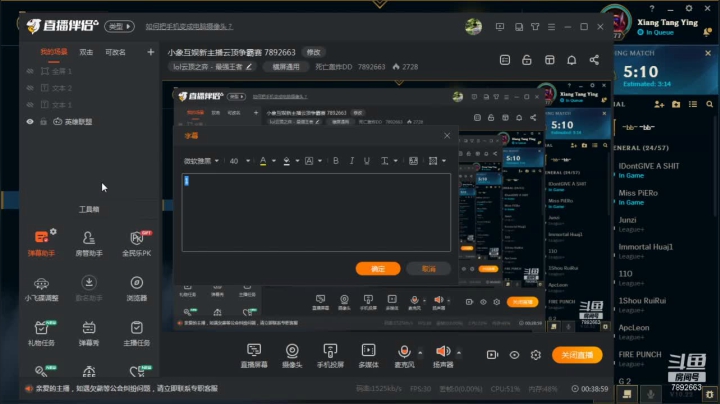Add a 手机投屏 phone mirroring source
The height and width of the screenshot is (404, 720).
point(330,355)
